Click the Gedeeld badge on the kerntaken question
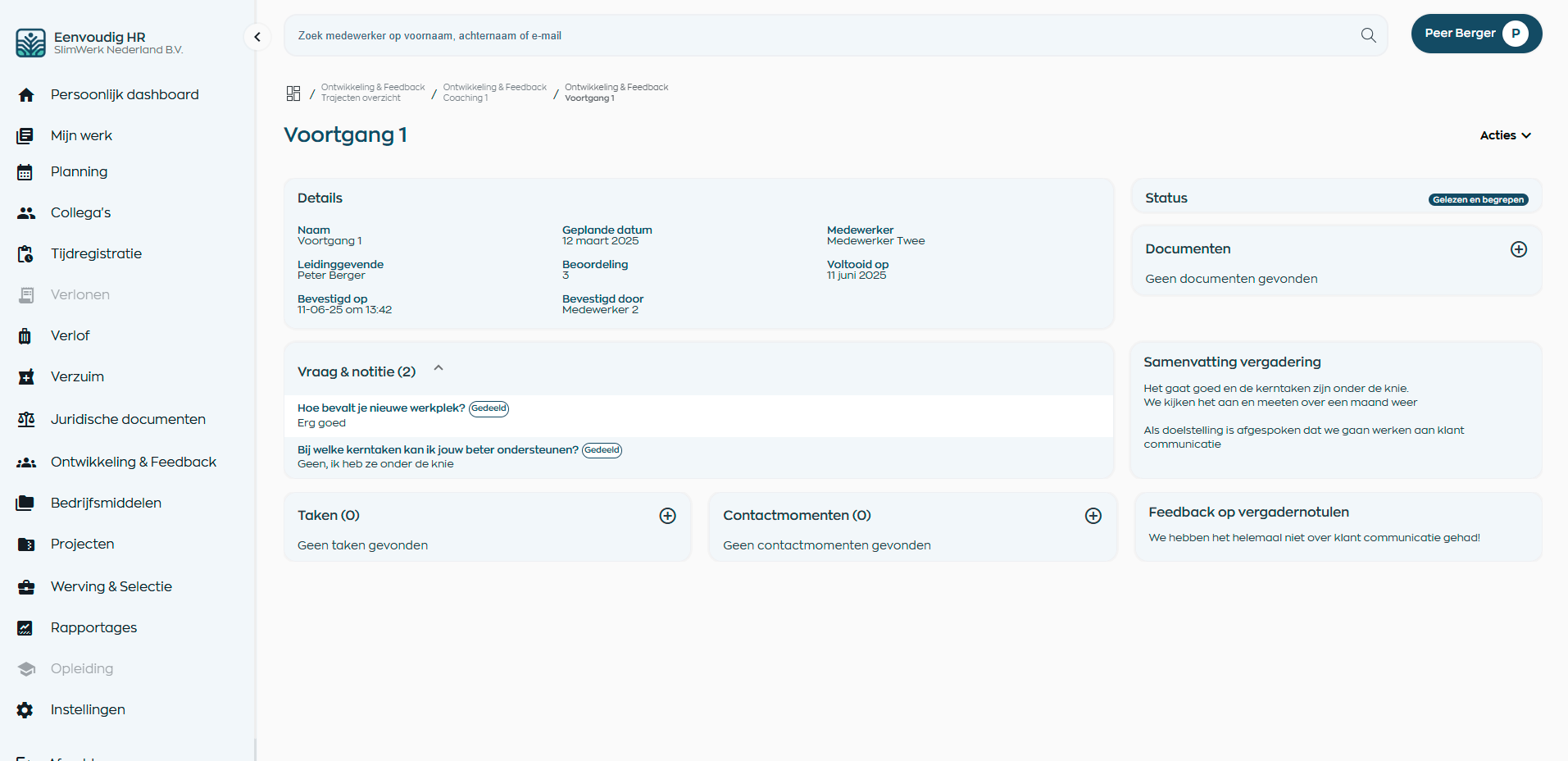 point(602,450)
